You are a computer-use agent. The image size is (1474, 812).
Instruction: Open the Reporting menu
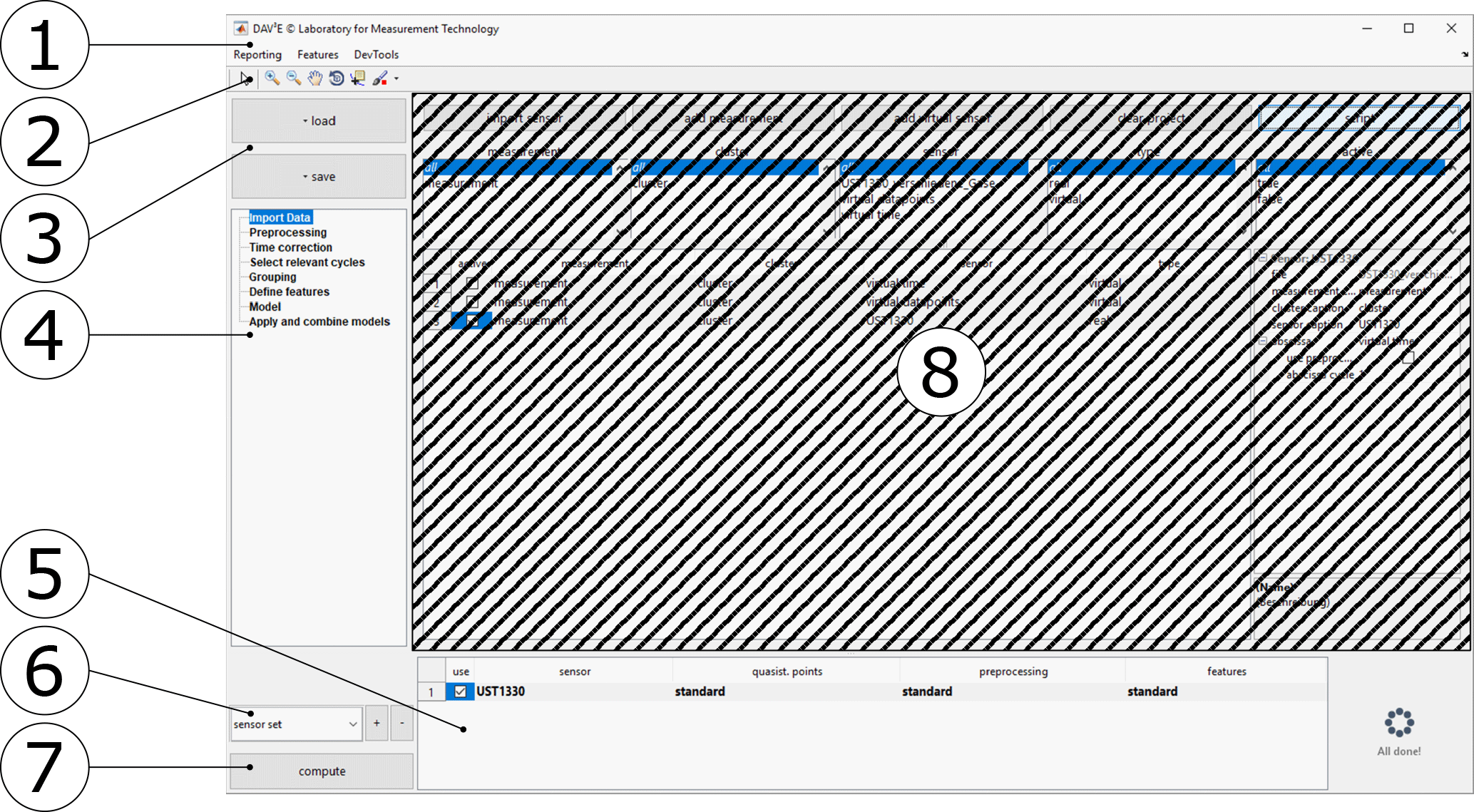(x=257, y=55)
